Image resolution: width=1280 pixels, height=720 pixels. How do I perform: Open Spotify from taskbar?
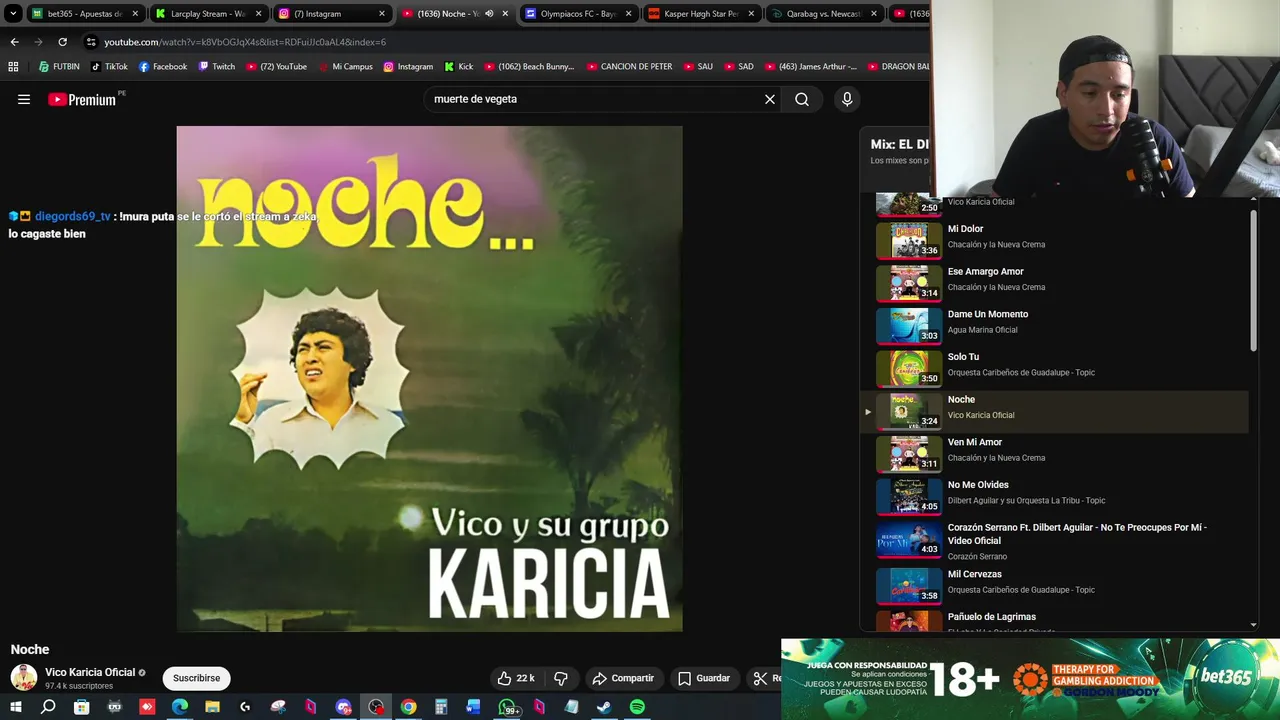pos(637,707)
